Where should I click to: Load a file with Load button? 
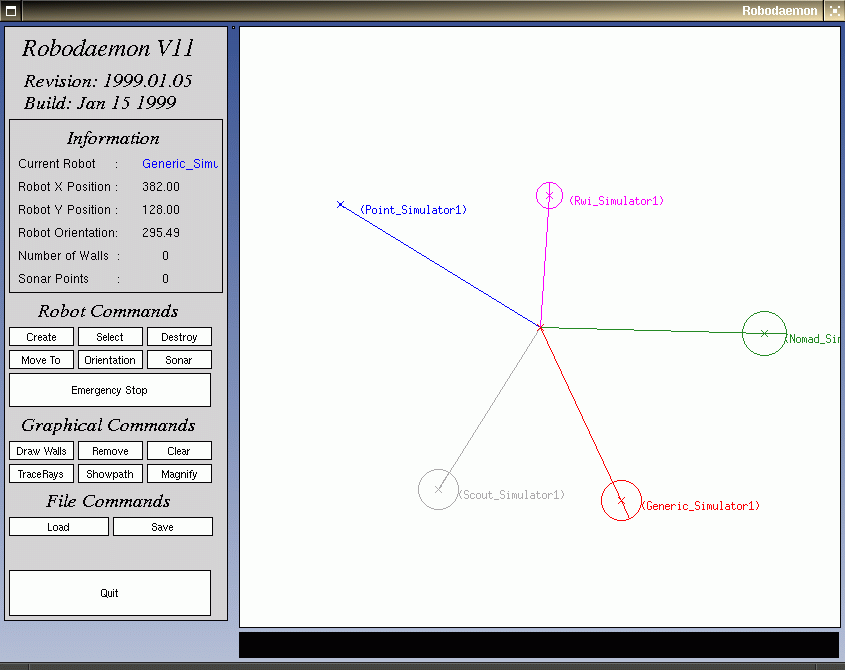coord(59,527)
